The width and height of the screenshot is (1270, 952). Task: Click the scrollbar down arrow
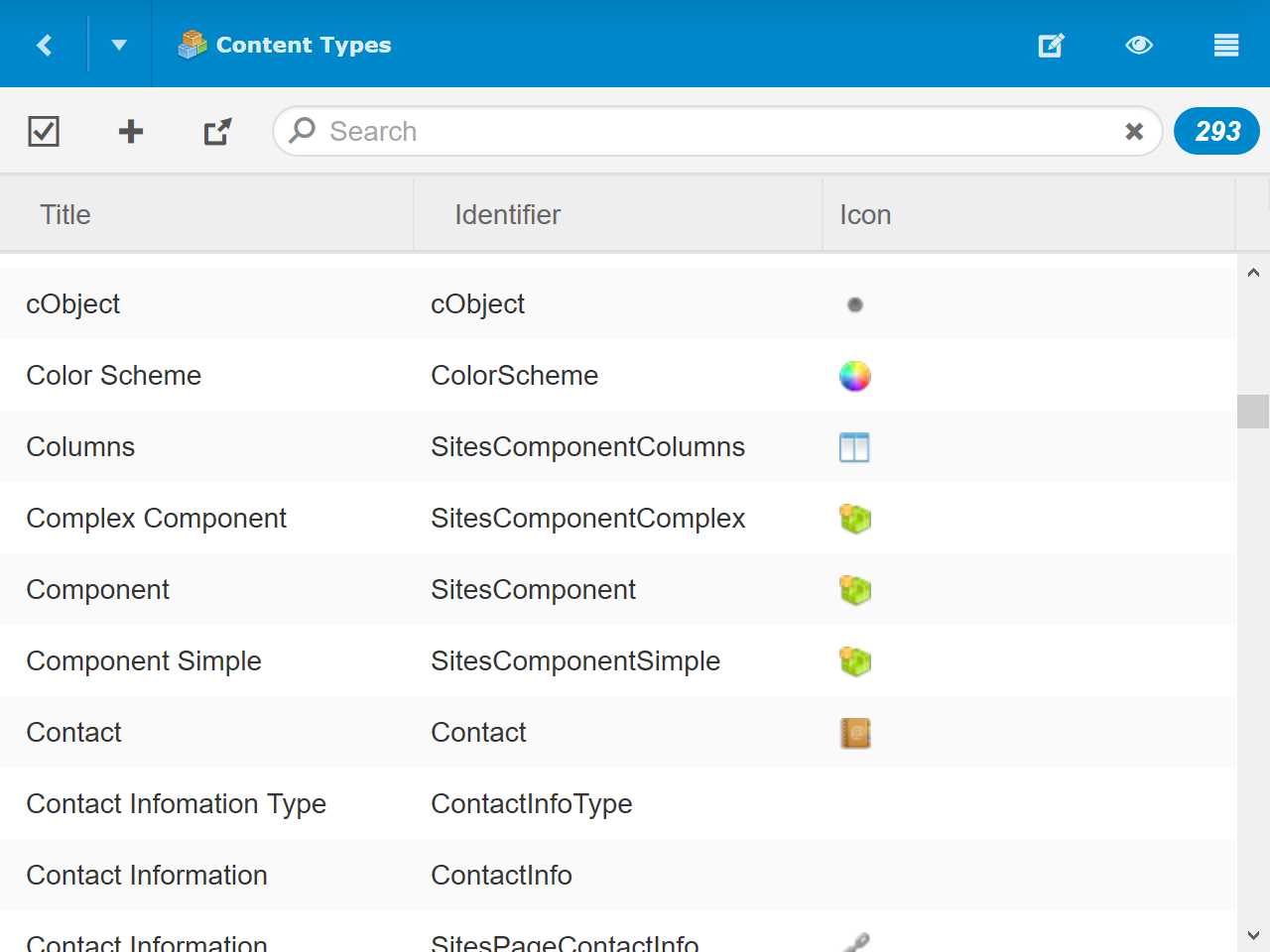click(1253, 935)
